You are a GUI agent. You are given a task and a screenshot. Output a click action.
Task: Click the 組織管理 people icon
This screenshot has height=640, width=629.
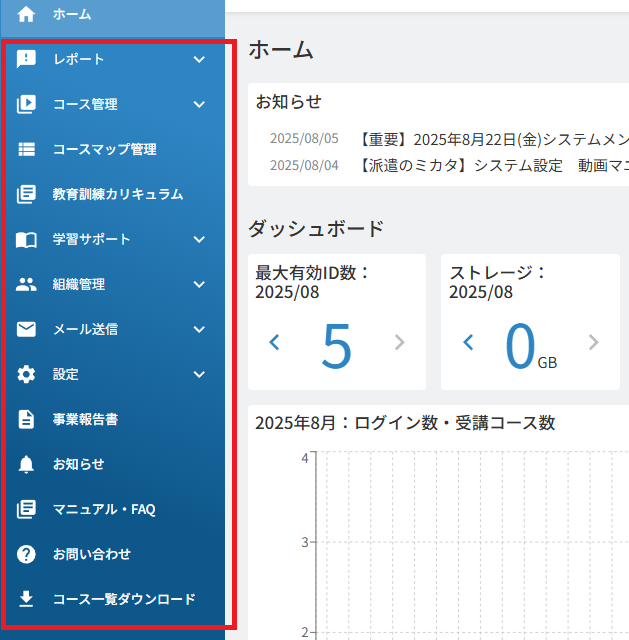tap(26, 284)
